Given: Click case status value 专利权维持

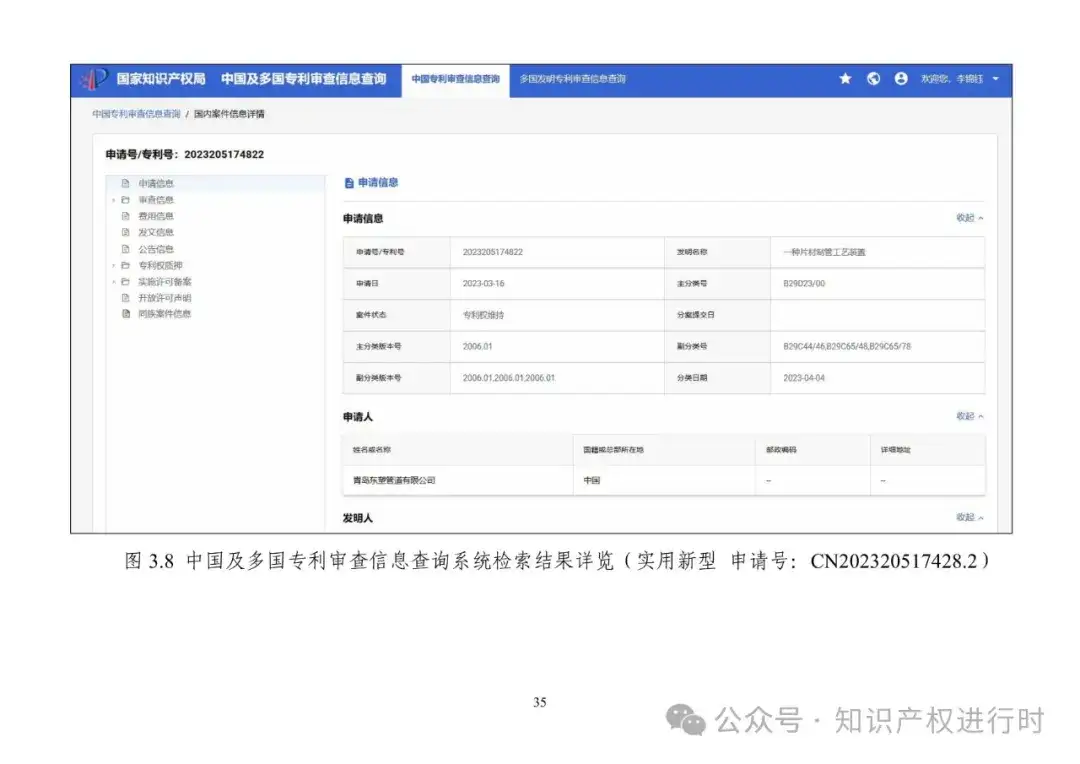Looking at the screenshot, I should [x=484, y=315].
